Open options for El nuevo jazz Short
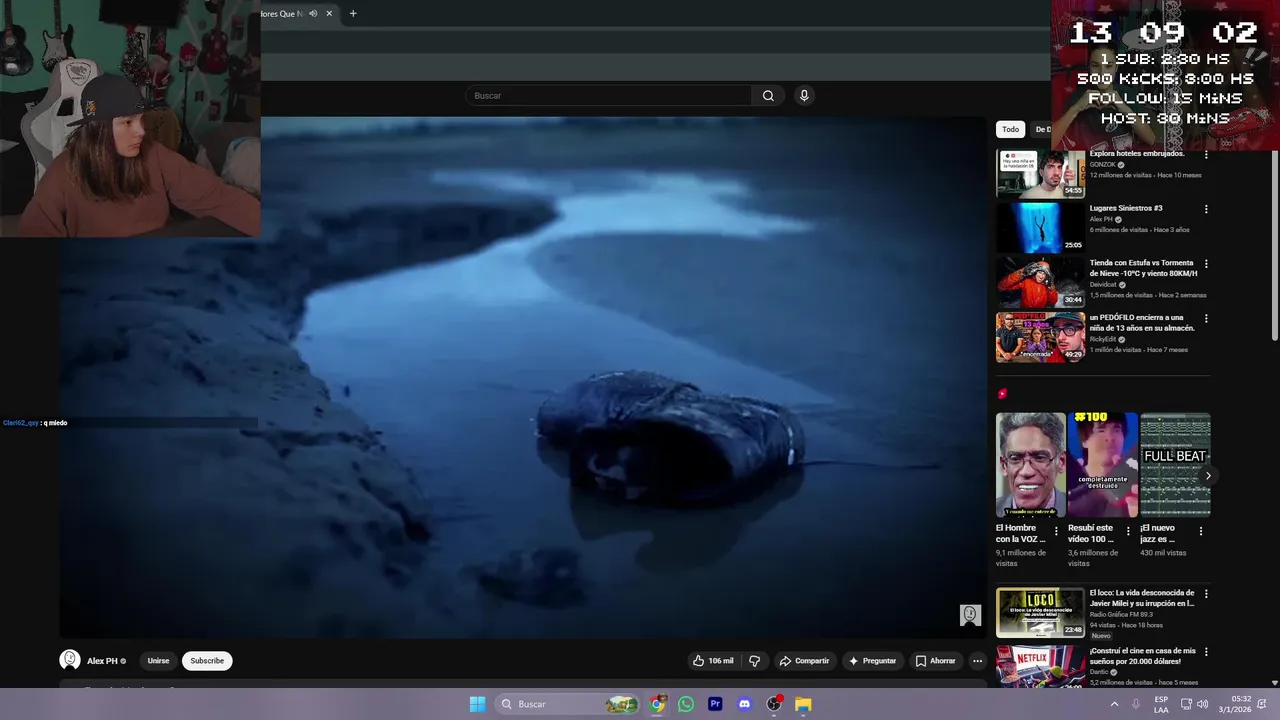Viewport: 1280px width, 720px height. point(1201,531)
